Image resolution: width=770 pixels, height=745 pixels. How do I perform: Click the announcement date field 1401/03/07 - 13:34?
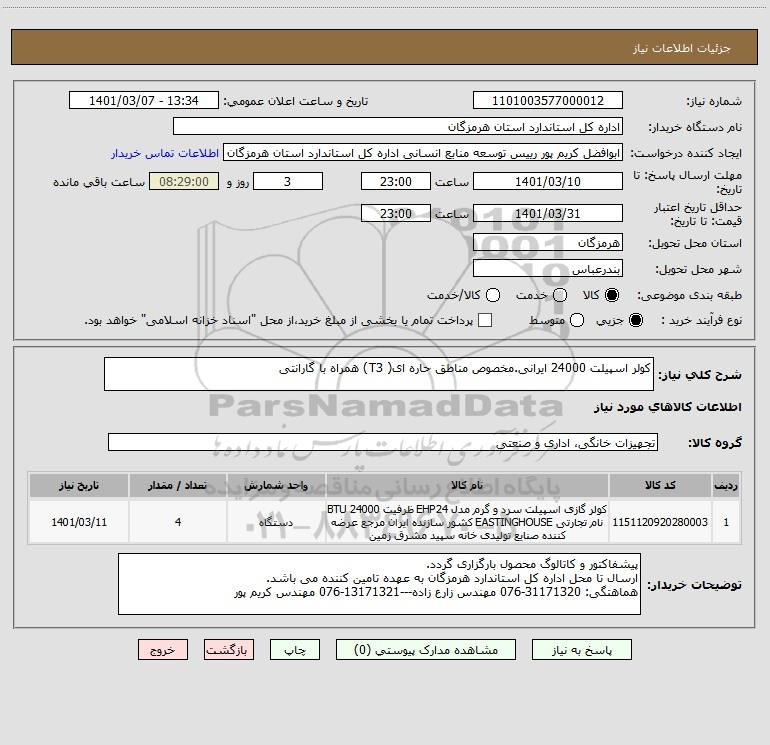pyautogui.click(x=144, y=101)
